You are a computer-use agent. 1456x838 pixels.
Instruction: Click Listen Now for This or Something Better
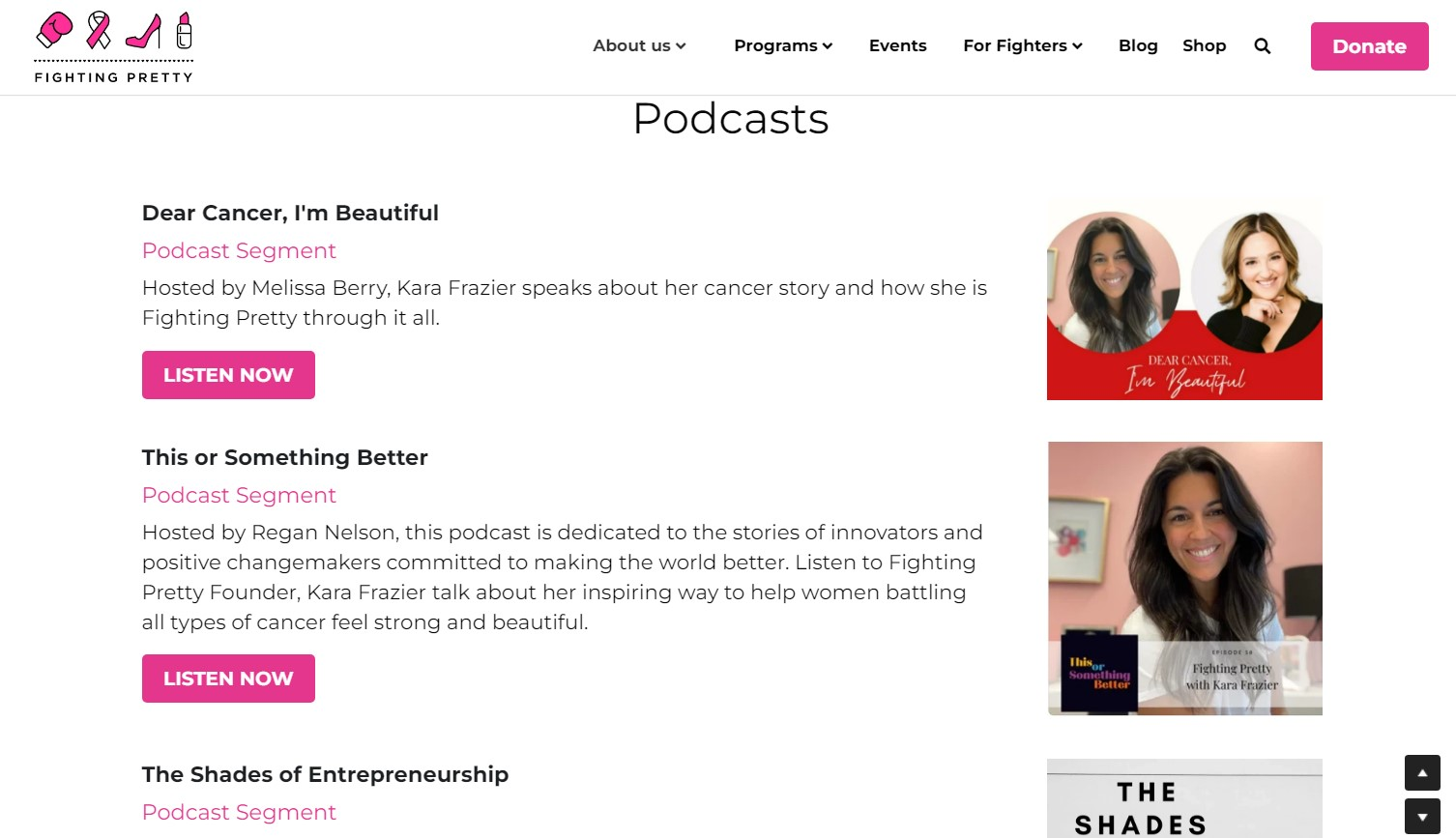coord(228,679)
